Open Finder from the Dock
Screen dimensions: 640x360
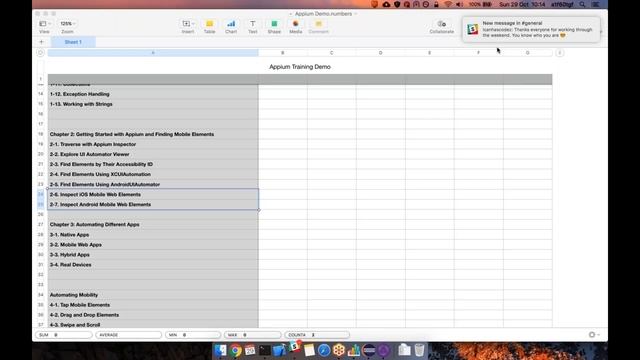click(220, 350)
